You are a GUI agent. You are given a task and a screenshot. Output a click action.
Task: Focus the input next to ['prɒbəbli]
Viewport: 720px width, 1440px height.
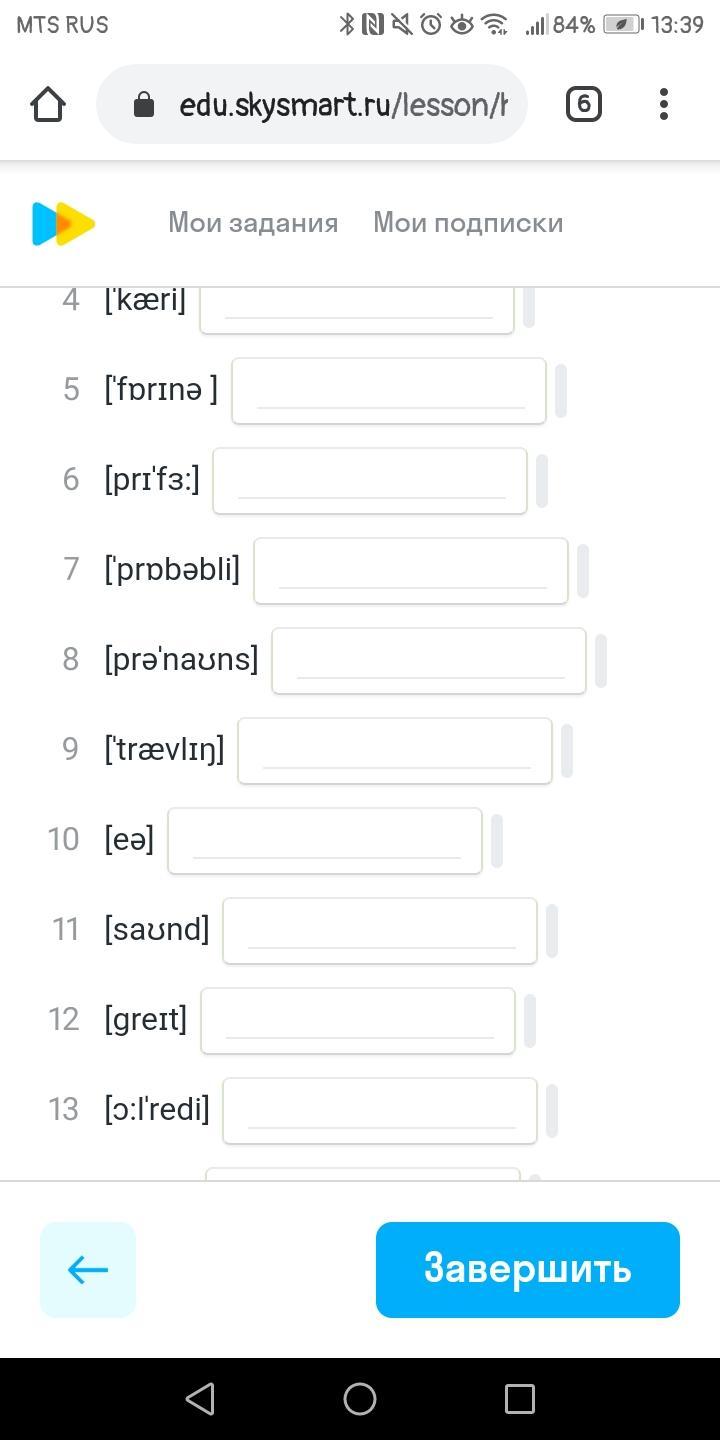click(x=411, y=570)
